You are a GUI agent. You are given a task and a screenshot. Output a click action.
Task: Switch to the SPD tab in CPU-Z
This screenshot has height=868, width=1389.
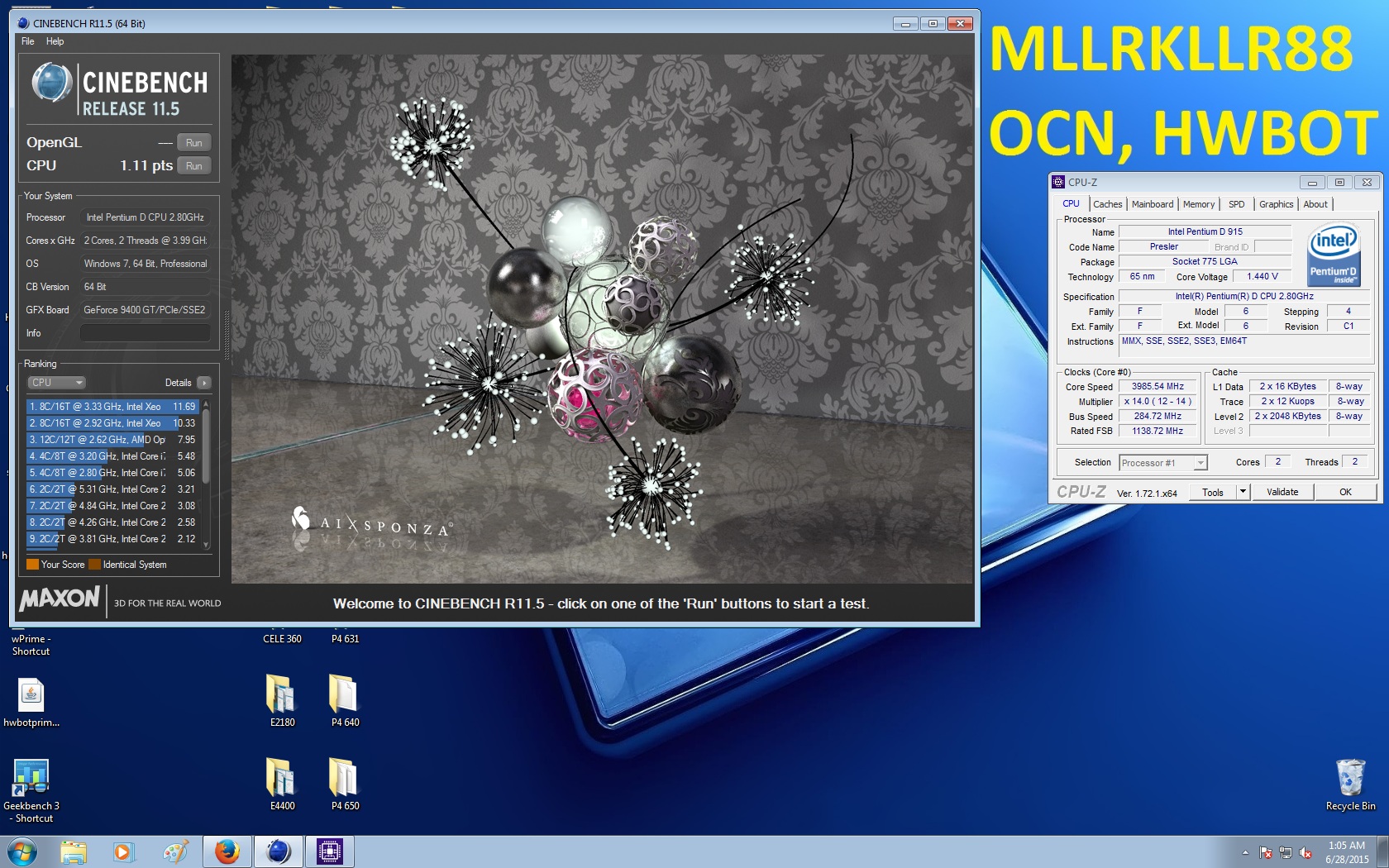(1237, 204)
